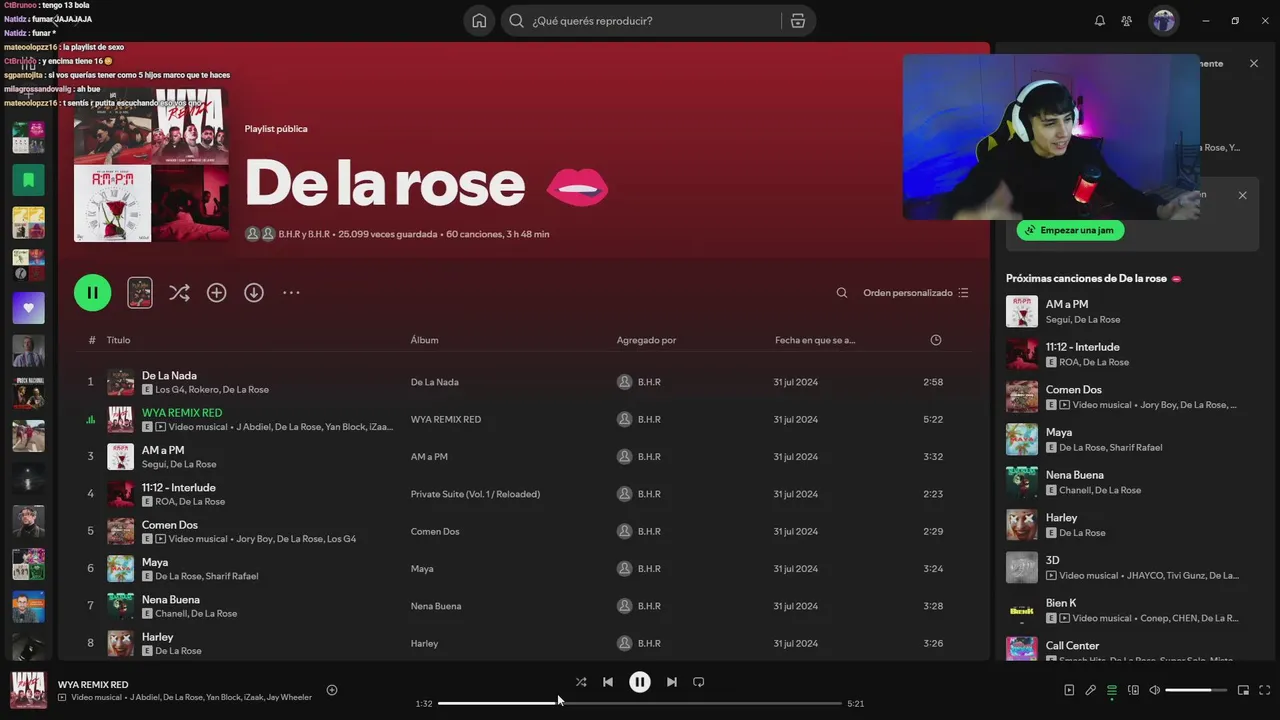Show lyrics with the microphone icon
The height and width of the screenshot is (720, 1280).
(1090, 690)
